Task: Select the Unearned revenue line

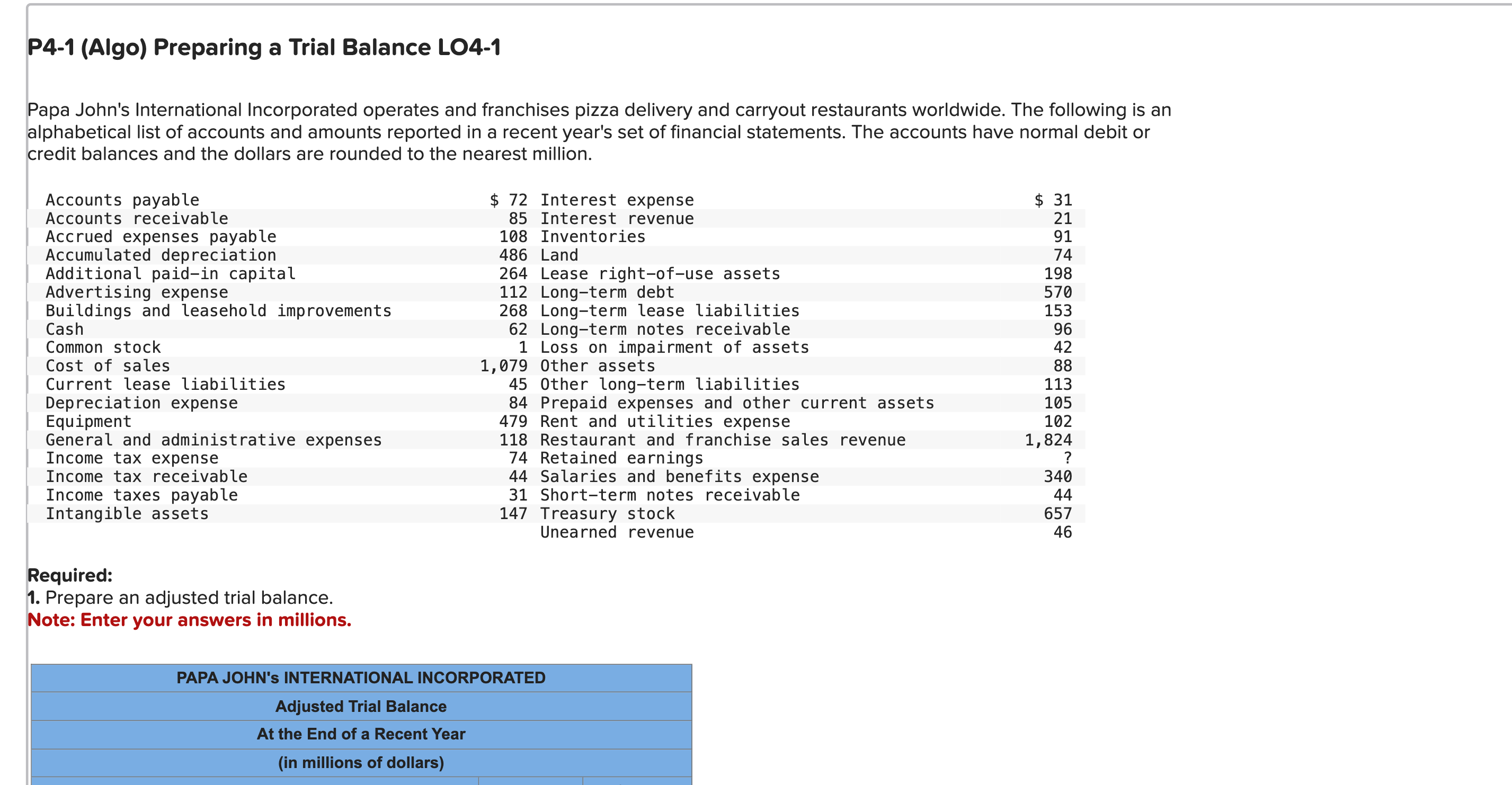Action: (x=616, y=532)
